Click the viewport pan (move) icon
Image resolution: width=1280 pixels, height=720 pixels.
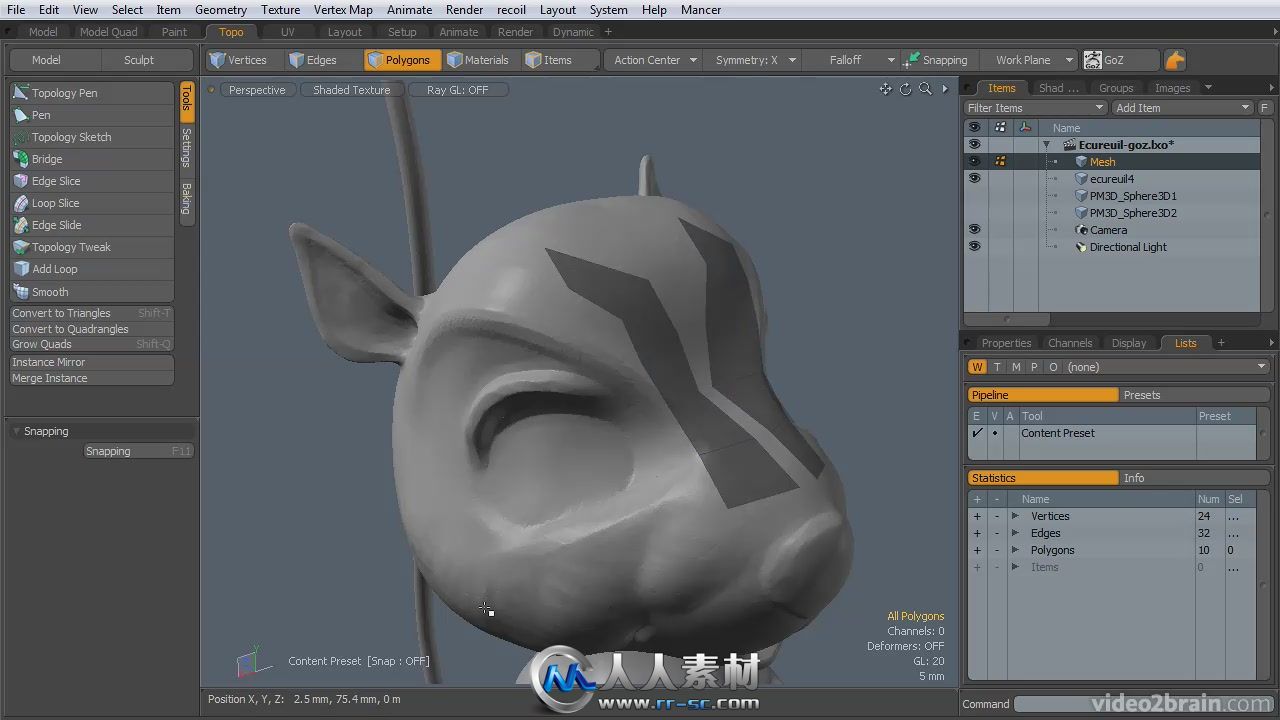[885, 89]
